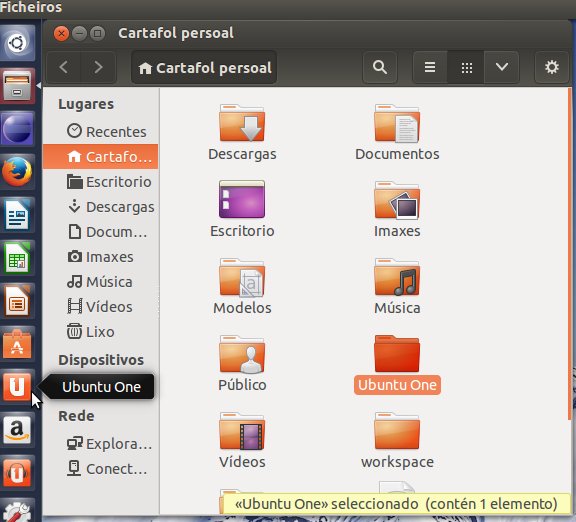Image resolution: width=576 pixels, height=522 pixels.
Task: Open Escritorio in the sidebar
Action: click(101, 181)
